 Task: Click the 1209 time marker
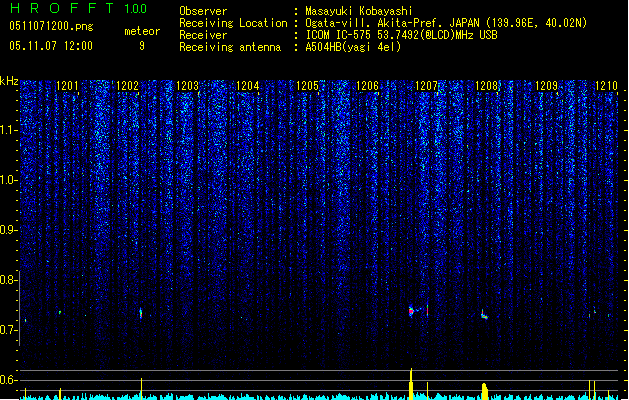coord(546,86)
